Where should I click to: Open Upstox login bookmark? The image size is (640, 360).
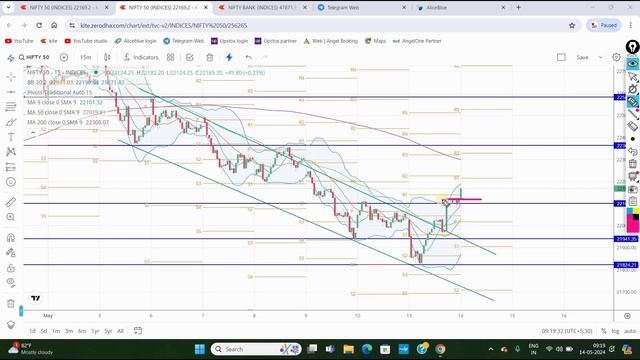(x=229, y=41)
